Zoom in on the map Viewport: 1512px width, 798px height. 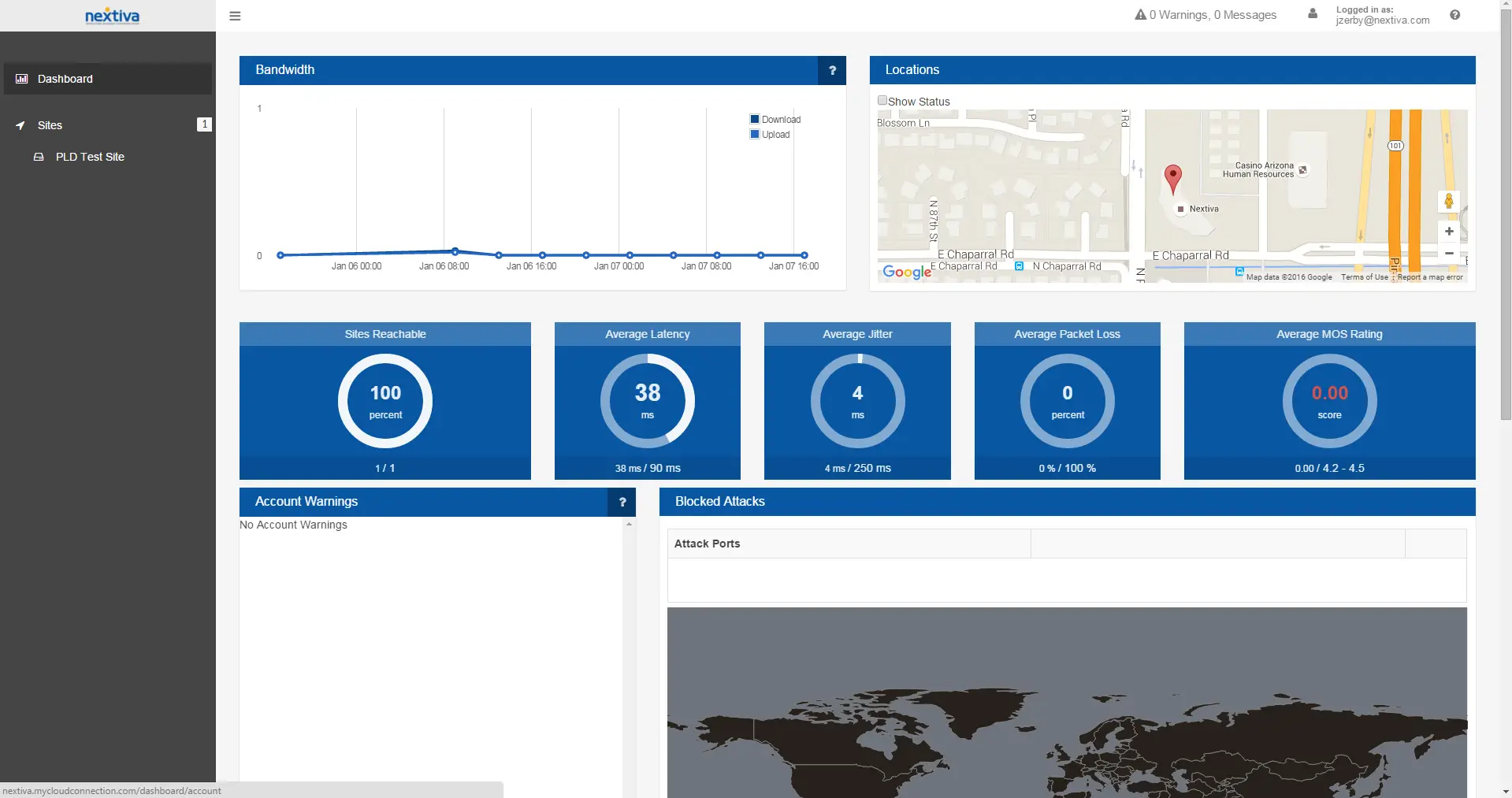click(x=1448, y=232)
